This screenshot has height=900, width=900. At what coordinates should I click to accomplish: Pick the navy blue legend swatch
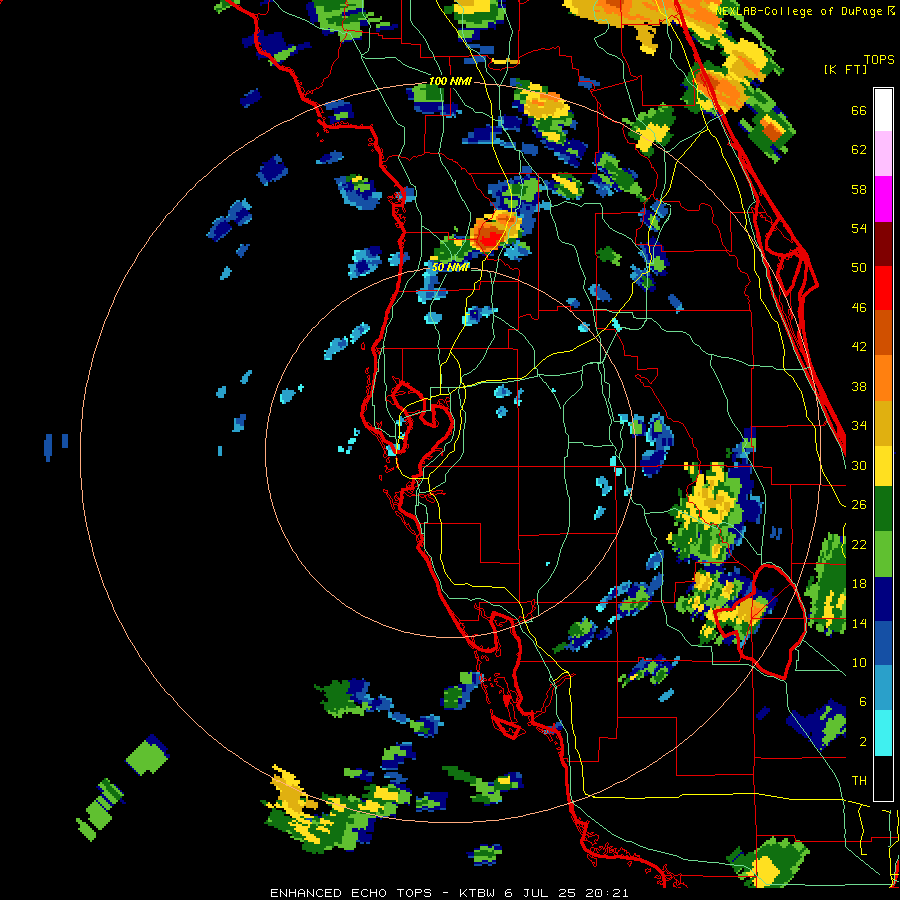click(x=883, y=599)
